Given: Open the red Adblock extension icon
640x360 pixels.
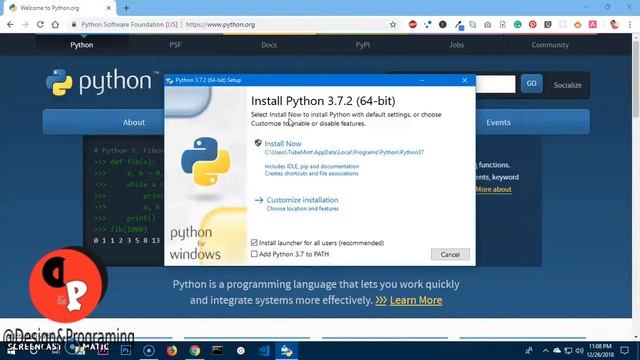Looking at the screenshot, I should click(x=413, y=24).
